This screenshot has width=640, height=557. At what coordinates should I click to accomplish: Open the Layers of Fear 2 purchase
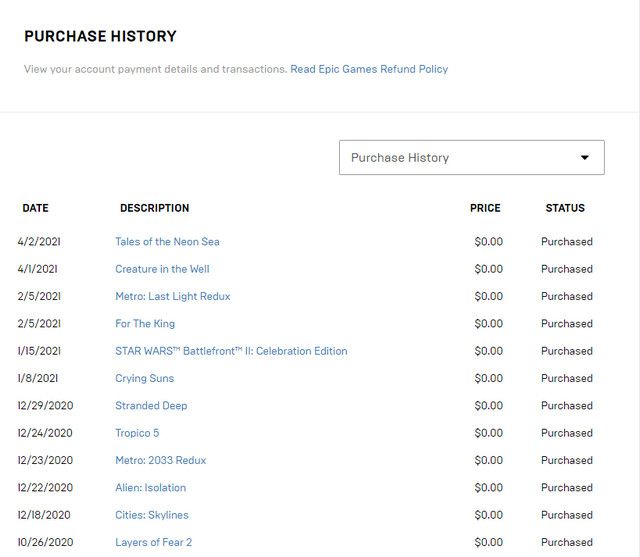(153, 542)
